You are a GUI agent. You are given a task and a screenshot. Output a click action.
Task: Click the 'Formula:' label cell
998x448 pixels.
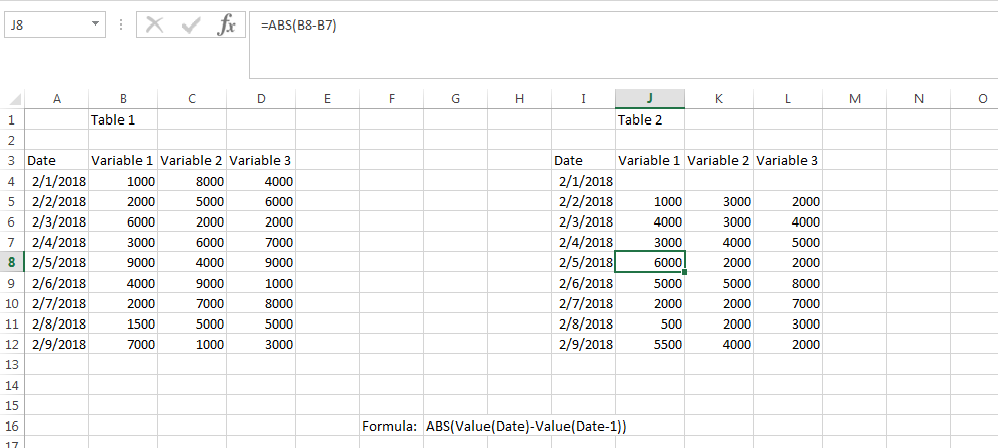tap(391, 426)
